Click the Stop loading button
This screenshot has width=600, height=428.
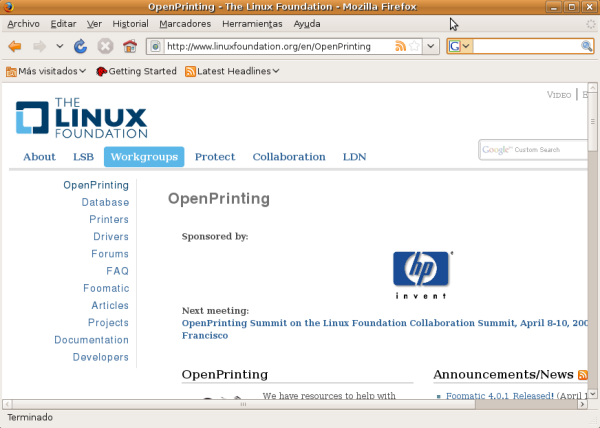pos(104,46)
